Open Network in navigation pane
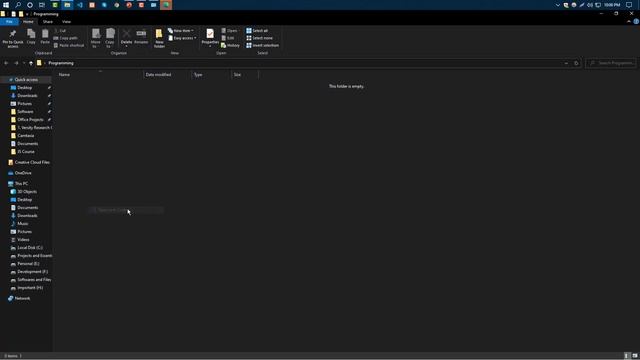Screen dimensions: 640x360 coord(22,298)
